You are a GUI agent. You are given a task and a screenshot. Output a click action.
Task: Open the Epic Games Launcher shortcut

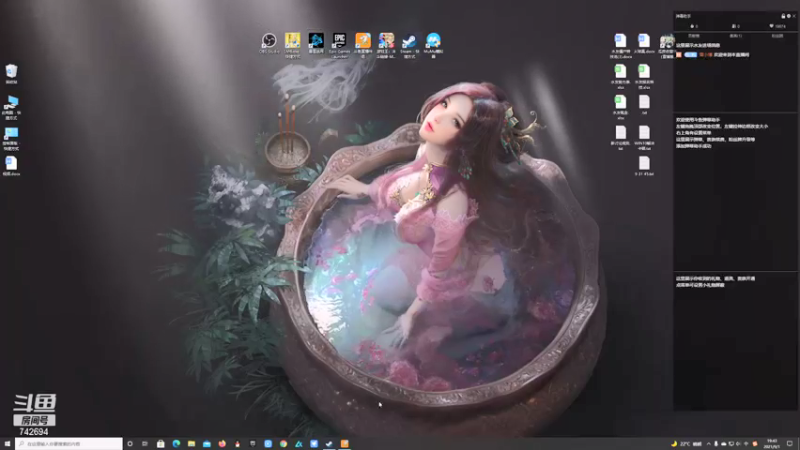tap(339, 45)
